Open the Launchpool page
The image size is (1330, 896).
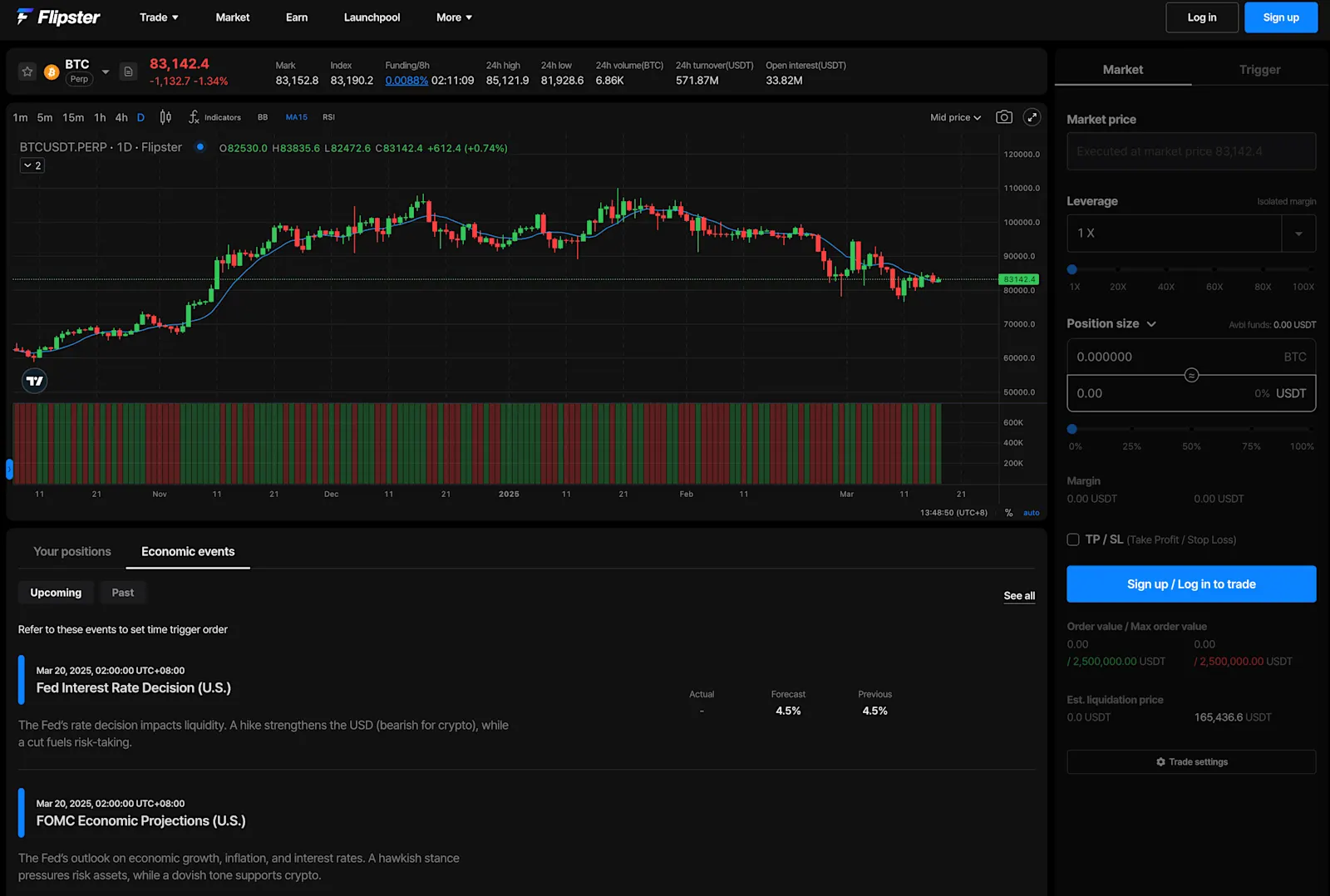372,17
